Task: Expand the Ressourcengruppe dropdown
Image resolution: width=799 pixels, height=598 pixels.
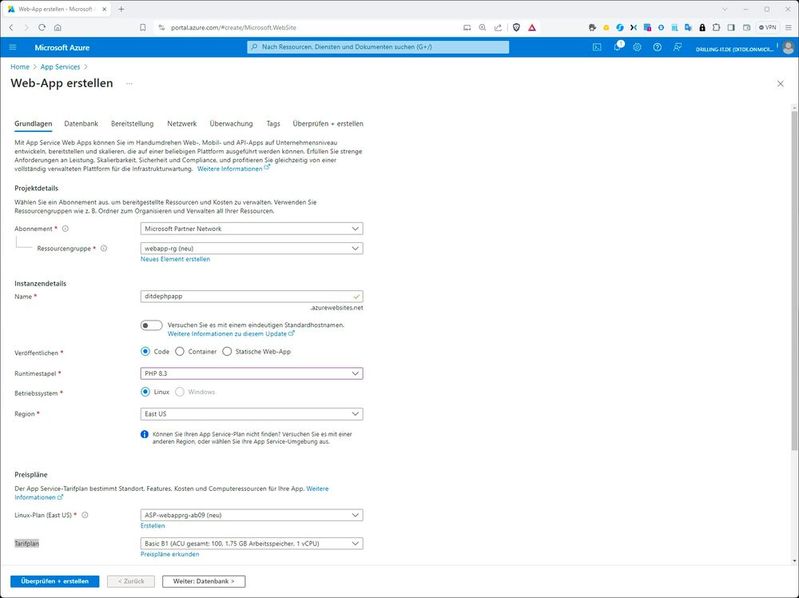Action: point(252,248)
